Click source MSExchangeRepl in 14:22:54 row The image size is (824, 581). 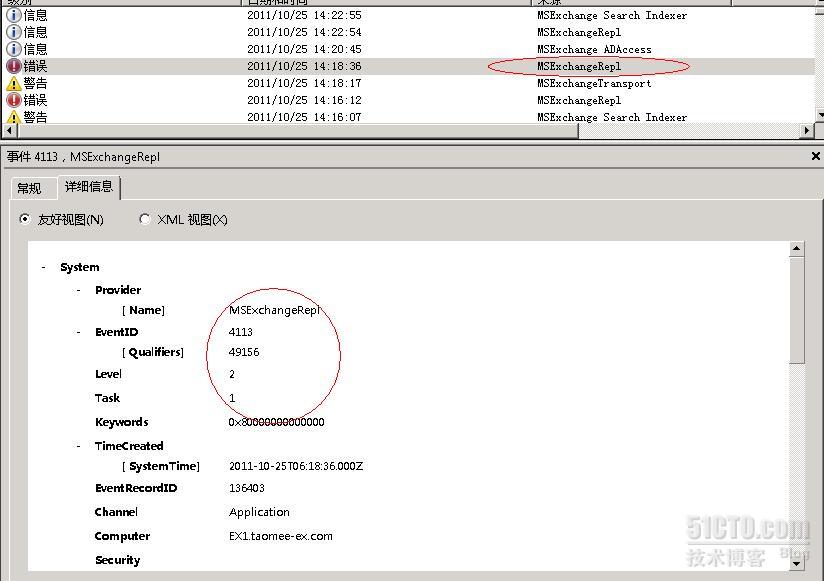click(x=579, y=32)
